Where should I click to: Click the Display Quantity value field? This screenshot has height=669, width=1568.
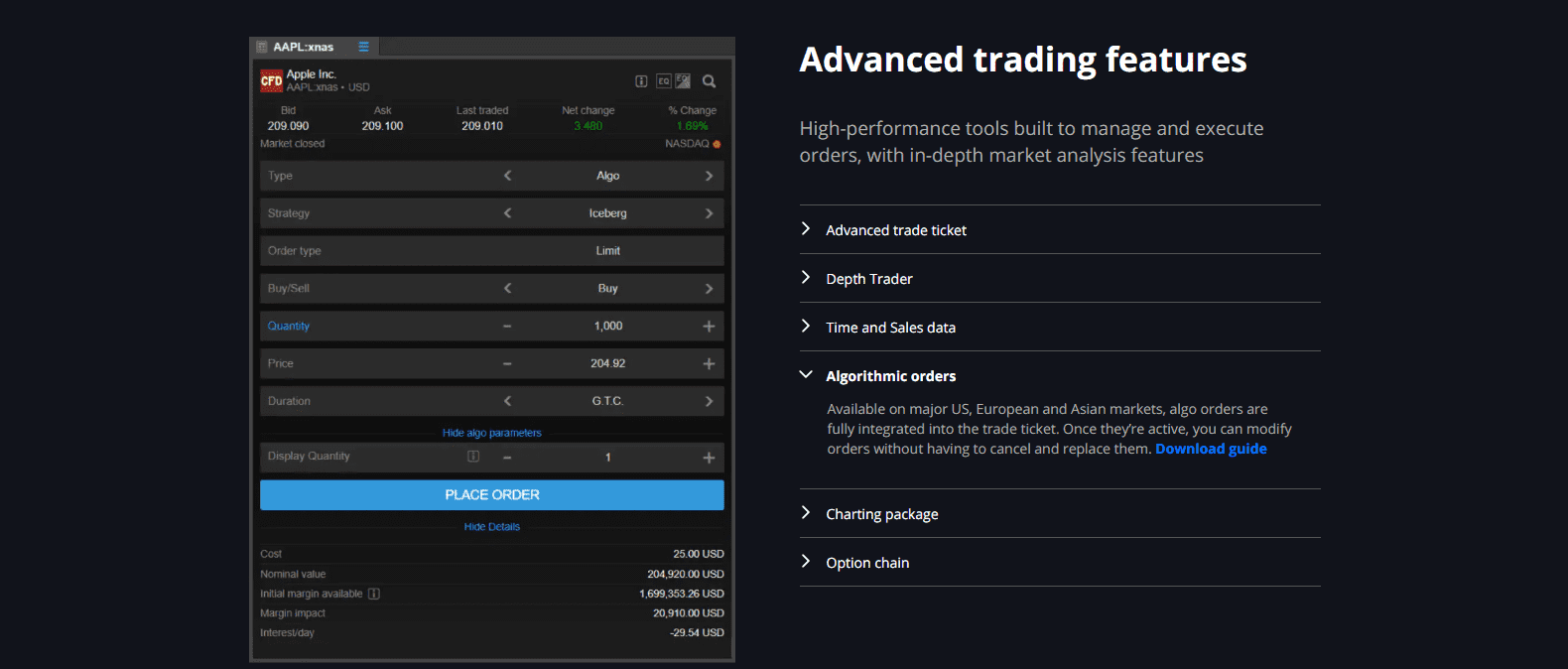click(608, 458)
